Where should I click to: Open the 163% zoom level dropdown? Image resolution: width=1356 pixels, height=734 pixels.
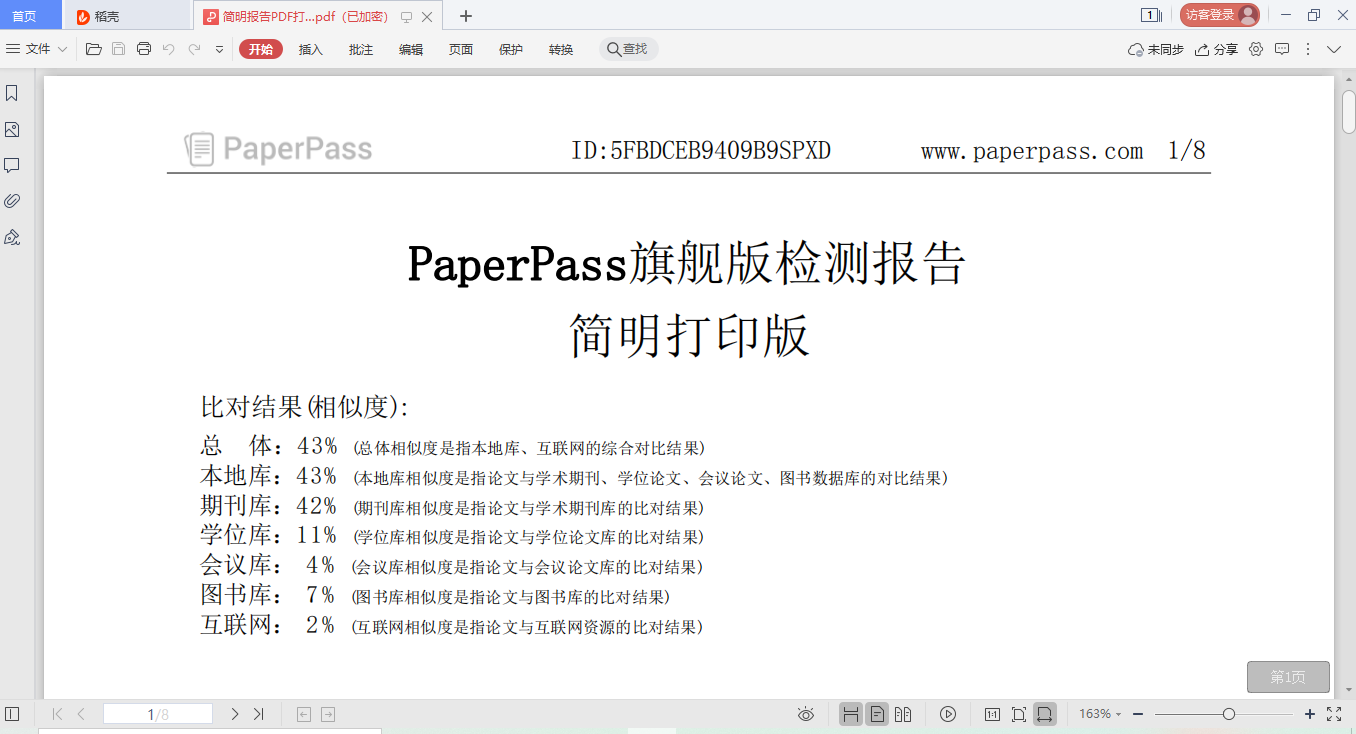(x=1100, y=714)
